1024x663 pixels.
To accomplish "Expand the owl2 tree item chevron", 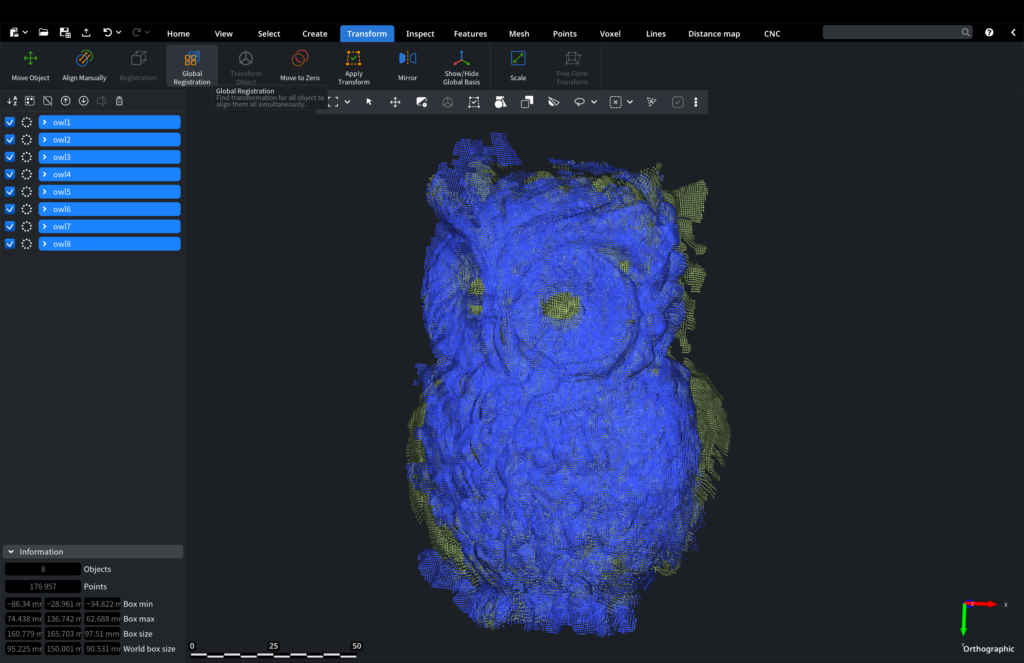I will pos(45,140).
